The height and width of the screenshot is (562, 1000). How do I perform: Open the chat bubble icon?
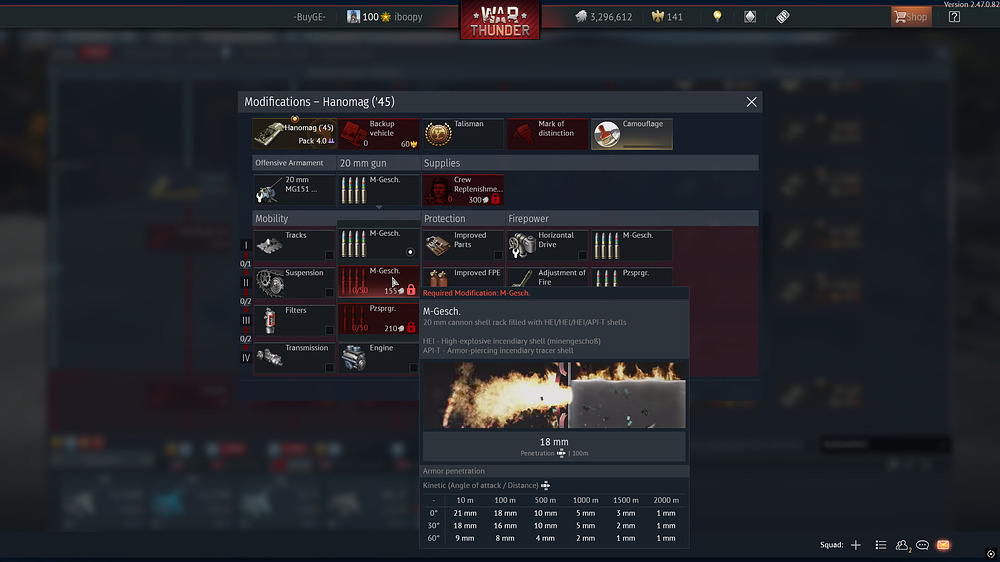[922, 545]
